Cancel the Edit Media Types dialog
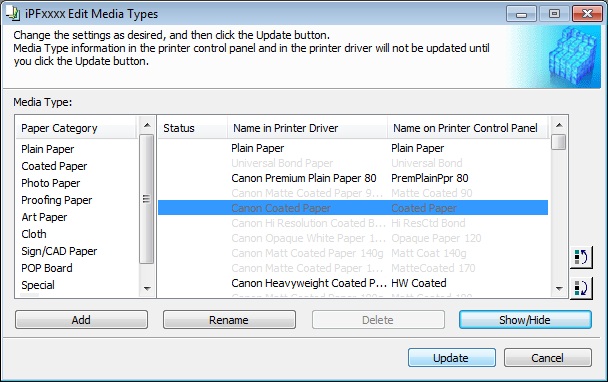The width and height of the screenshot is (608, 382). click(x=548, y=358)
